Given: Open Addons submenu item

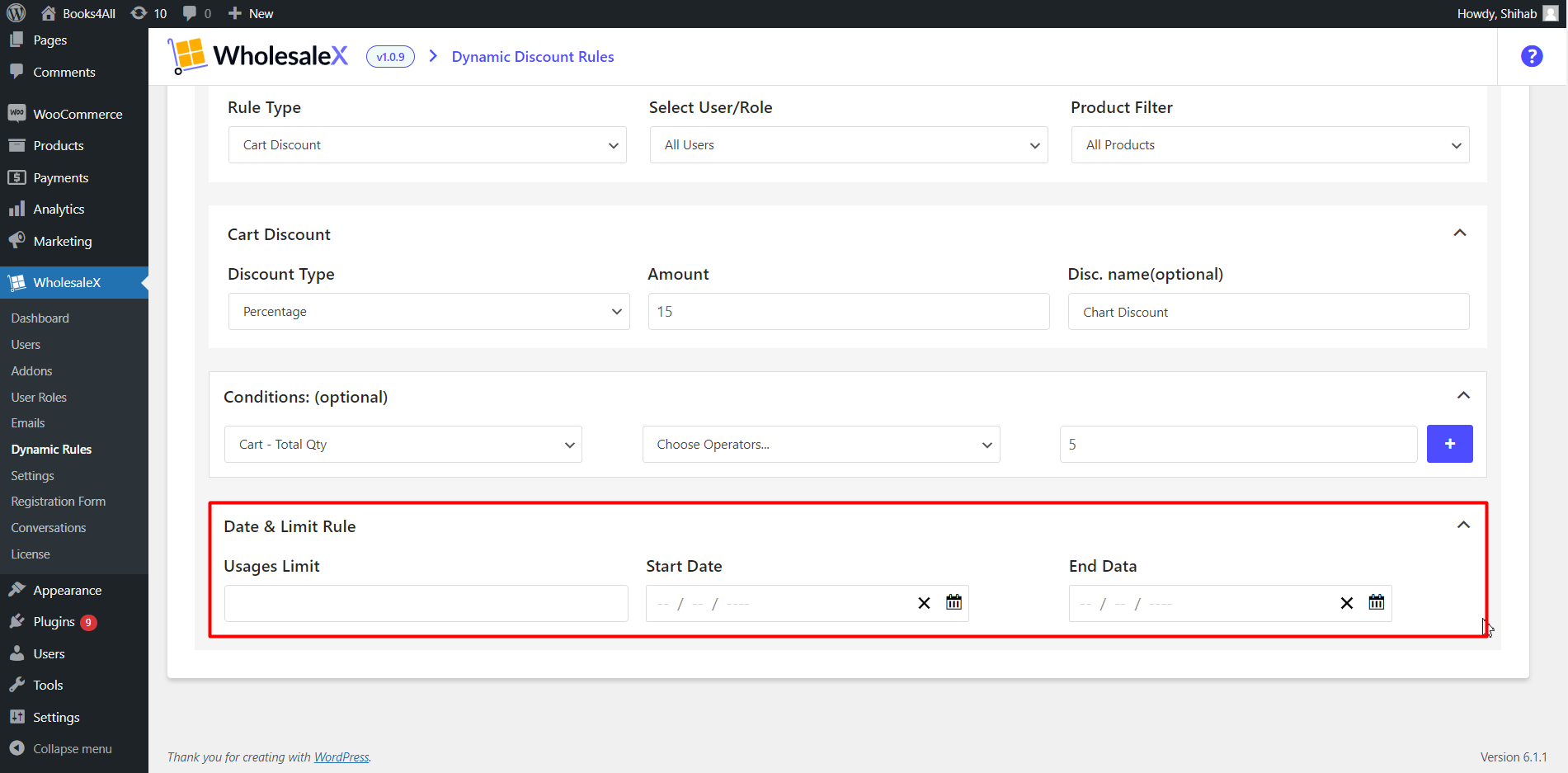Looking at the screenshot, I should tap(31, 370).
